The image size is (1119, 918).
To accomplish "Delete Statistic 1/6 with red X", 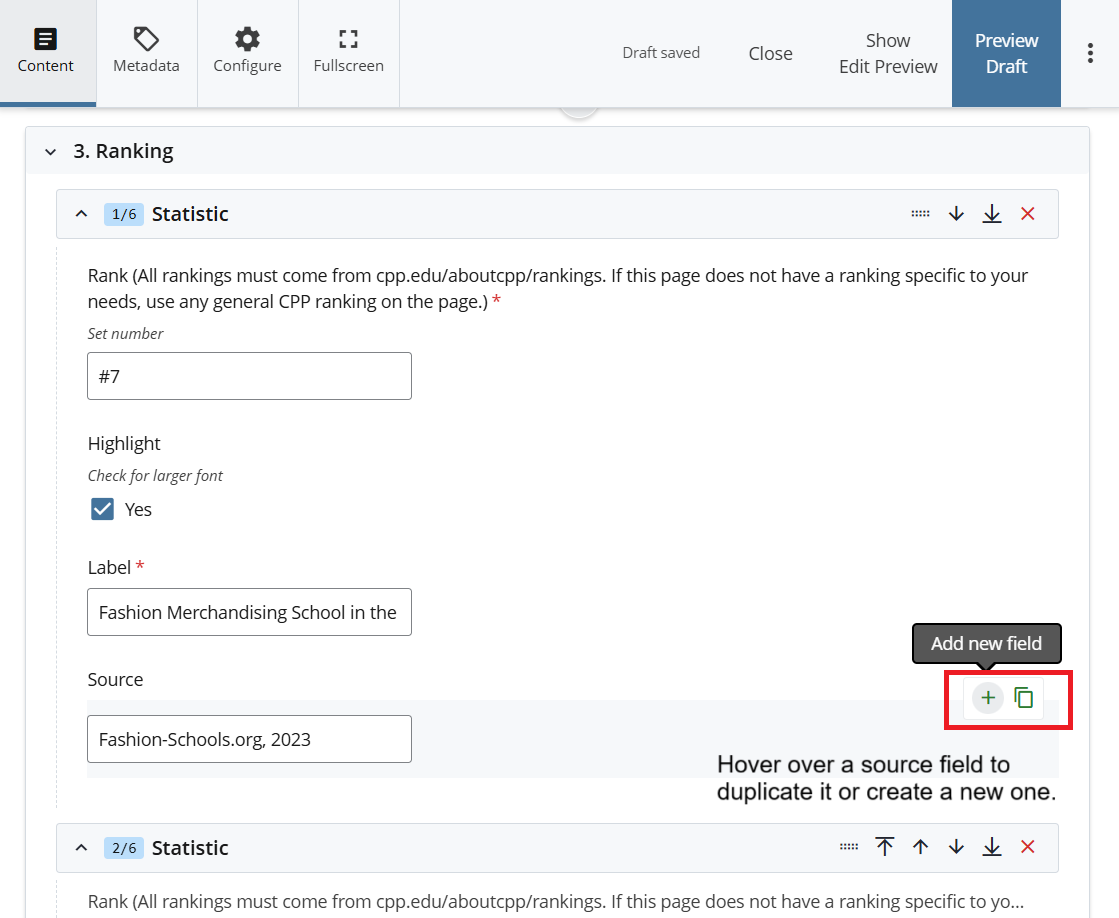I will [x=1027, y=214].
